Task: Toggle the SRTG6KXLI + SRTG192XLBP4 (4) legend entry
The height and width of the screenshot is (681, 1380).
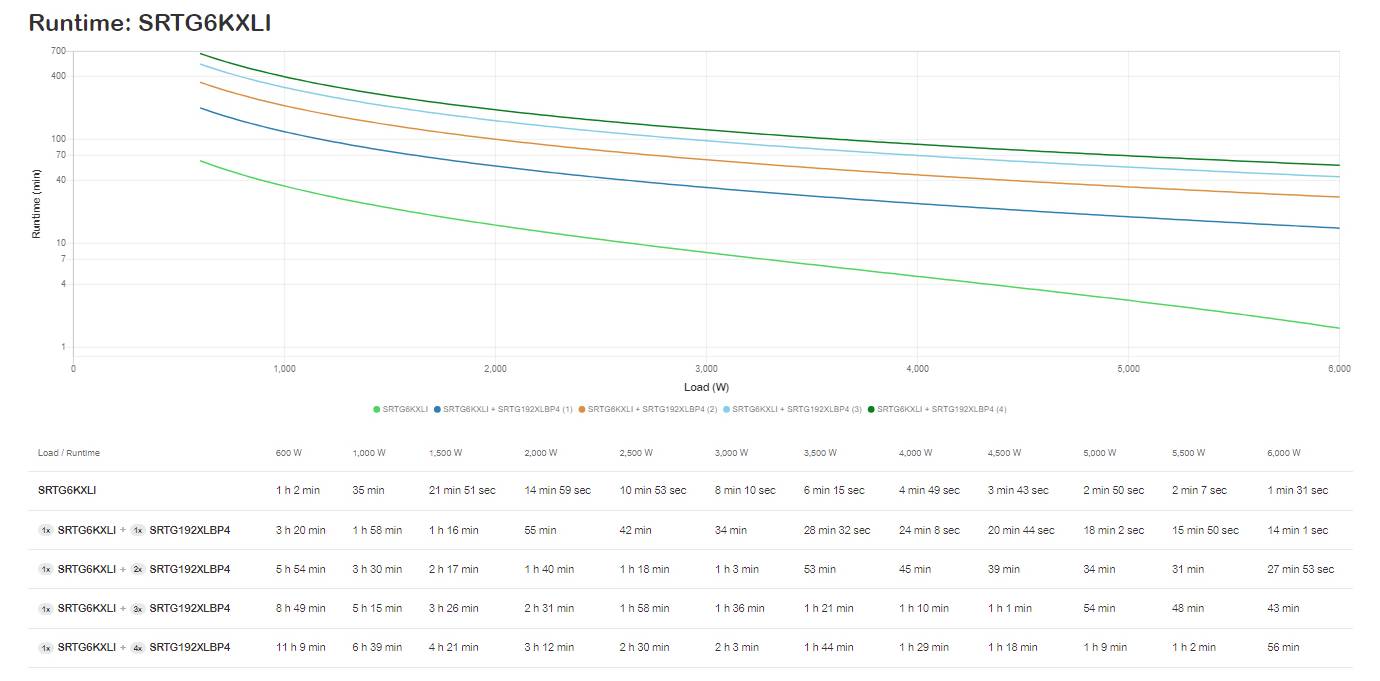Action: [x=937, y=409]
